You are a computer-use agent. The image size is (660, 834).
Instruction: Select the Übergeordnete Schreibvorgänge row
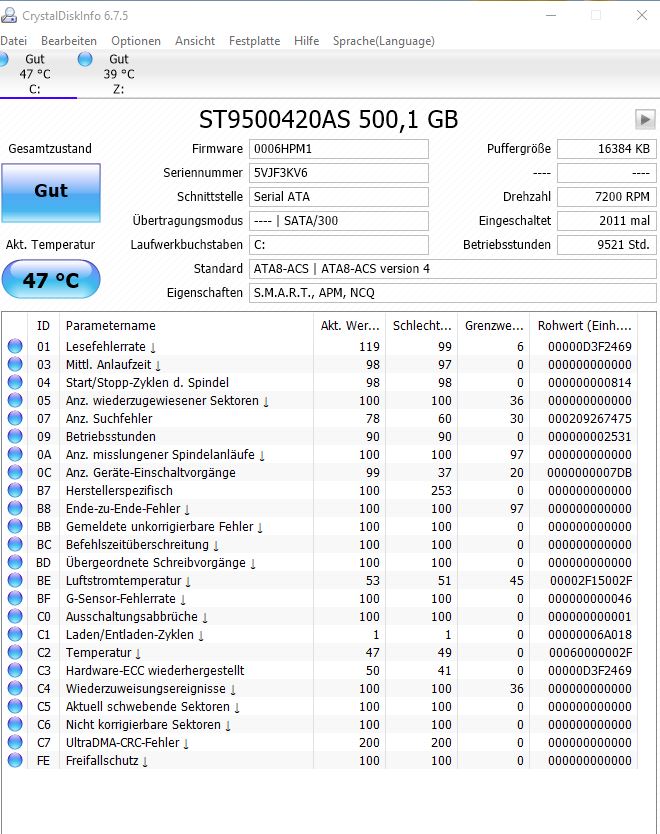[319, 563]
